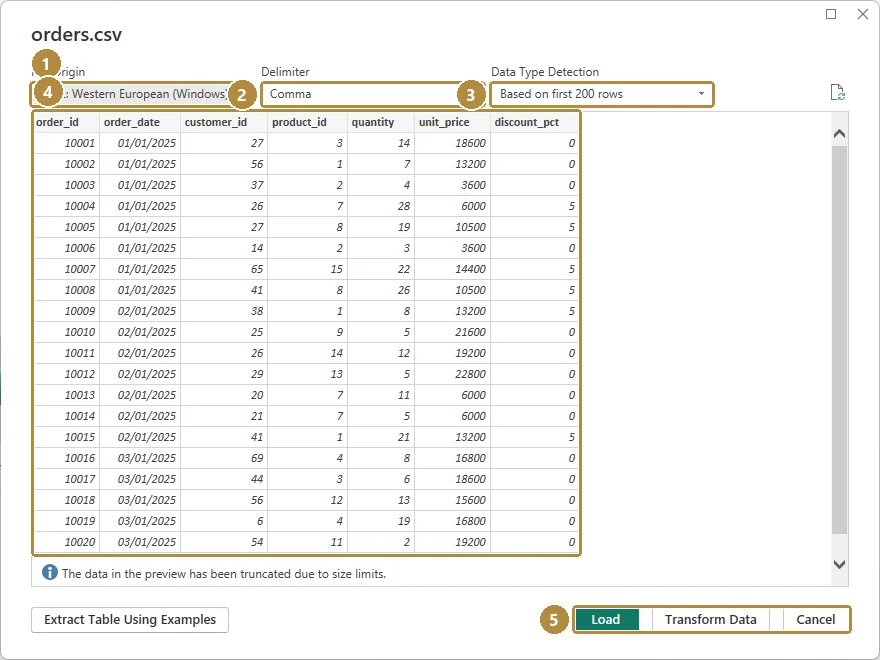The width and height of the screenshot is (880, 660).
Task: Select the quantity column header
Action: (x=381, y=122)
